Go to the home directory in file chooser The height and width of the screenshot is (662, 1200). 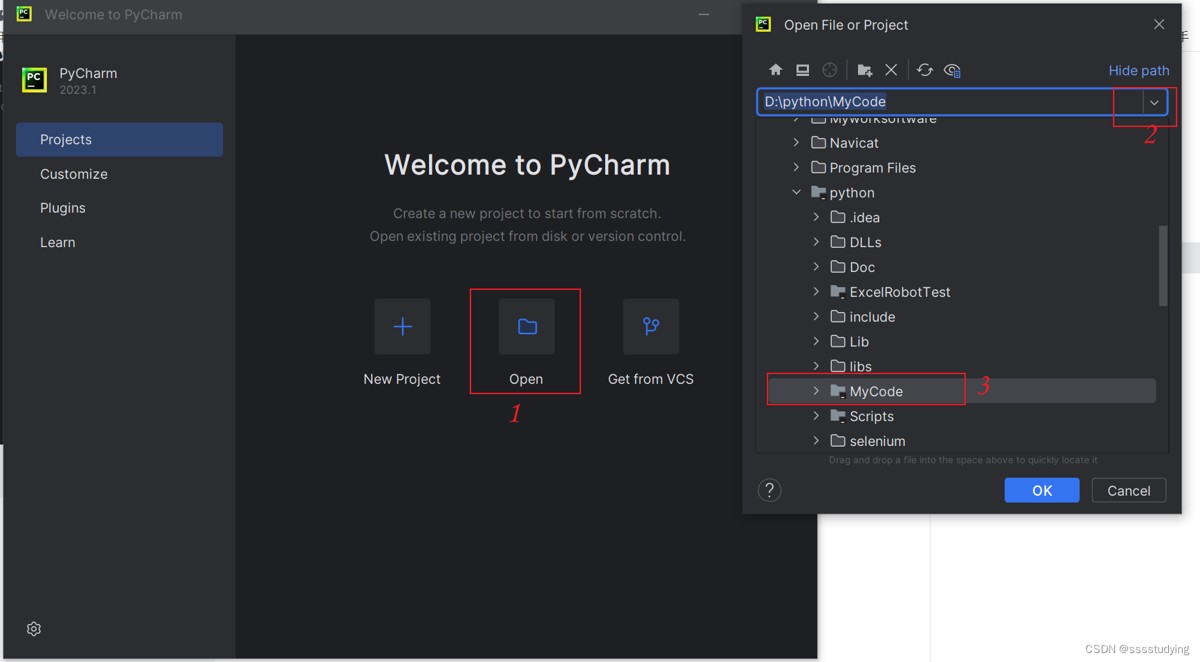tap(775, 70)
